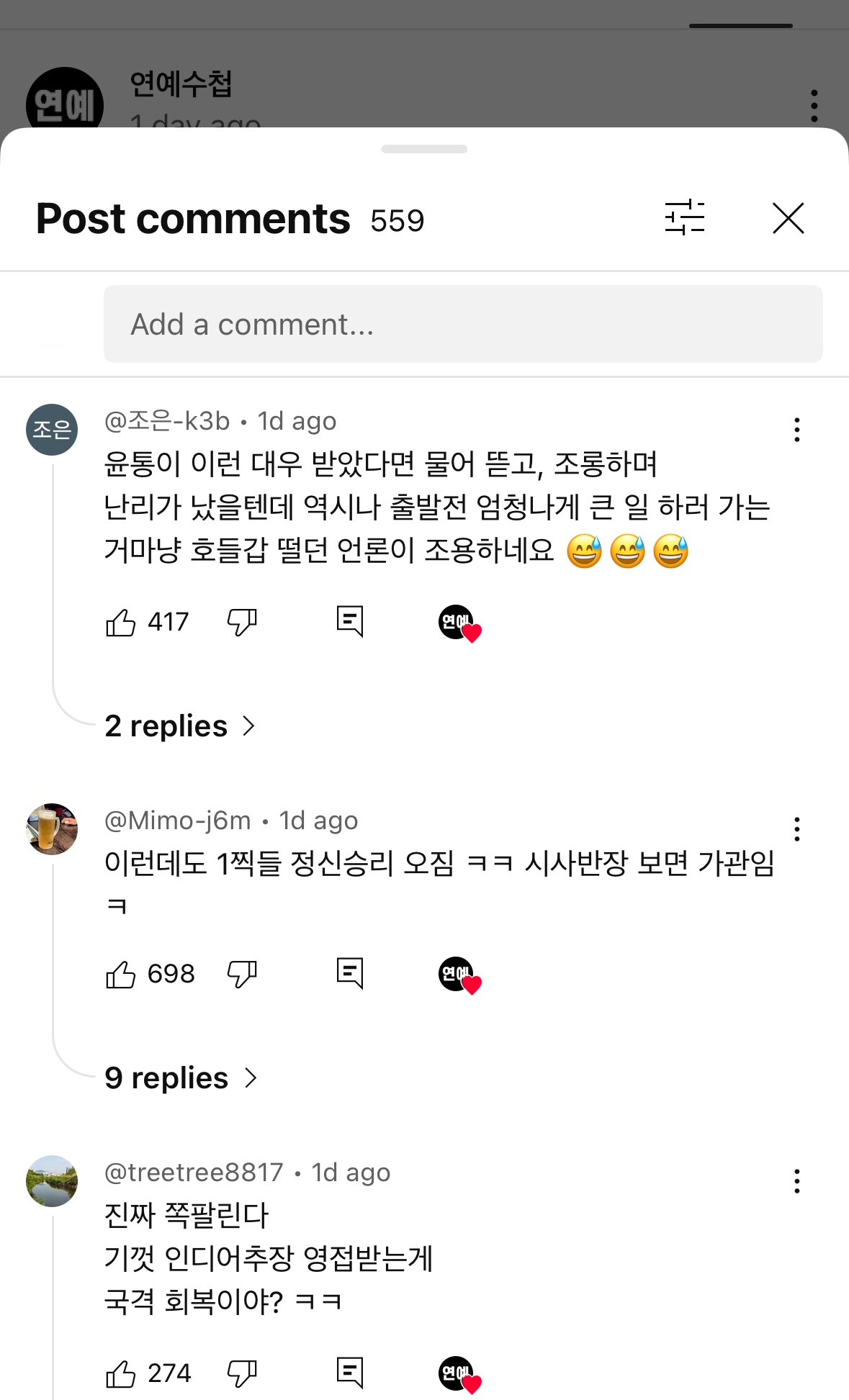Open the @treetree8817 username link
The height and width of the screenshot is (1400, 849).
pyautogui.click(x=194, y=1173)
